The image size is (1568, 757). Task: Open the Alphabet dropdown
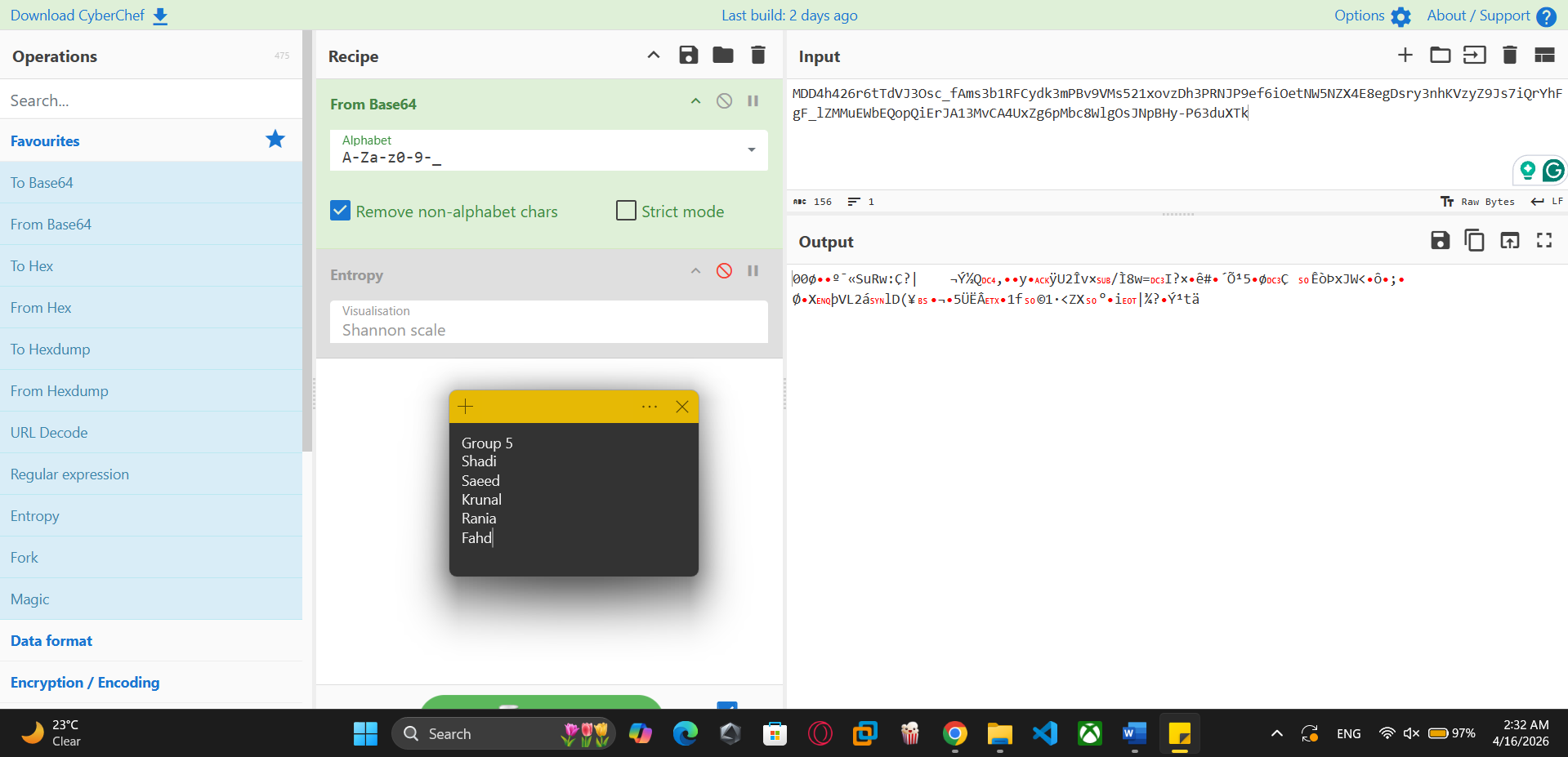[x=548, y=150]
